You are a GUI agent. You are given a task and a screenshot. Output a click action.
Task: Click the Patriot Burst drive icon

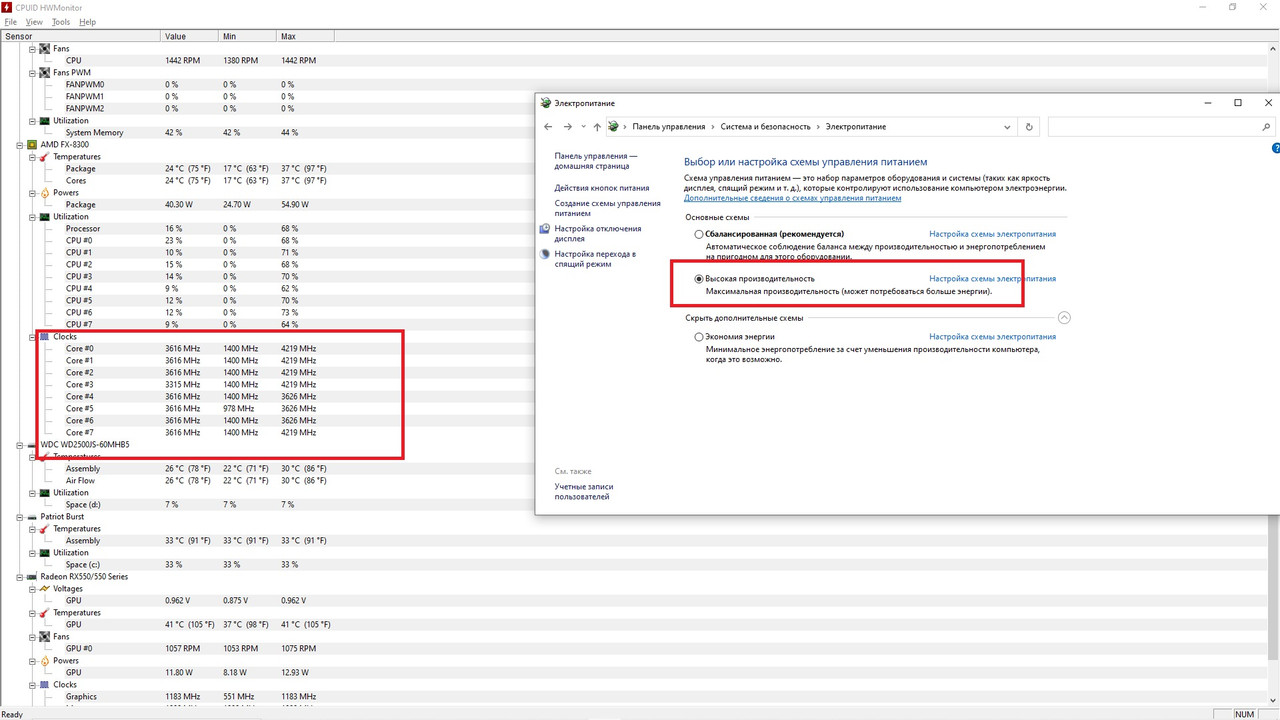coord(32,516)
